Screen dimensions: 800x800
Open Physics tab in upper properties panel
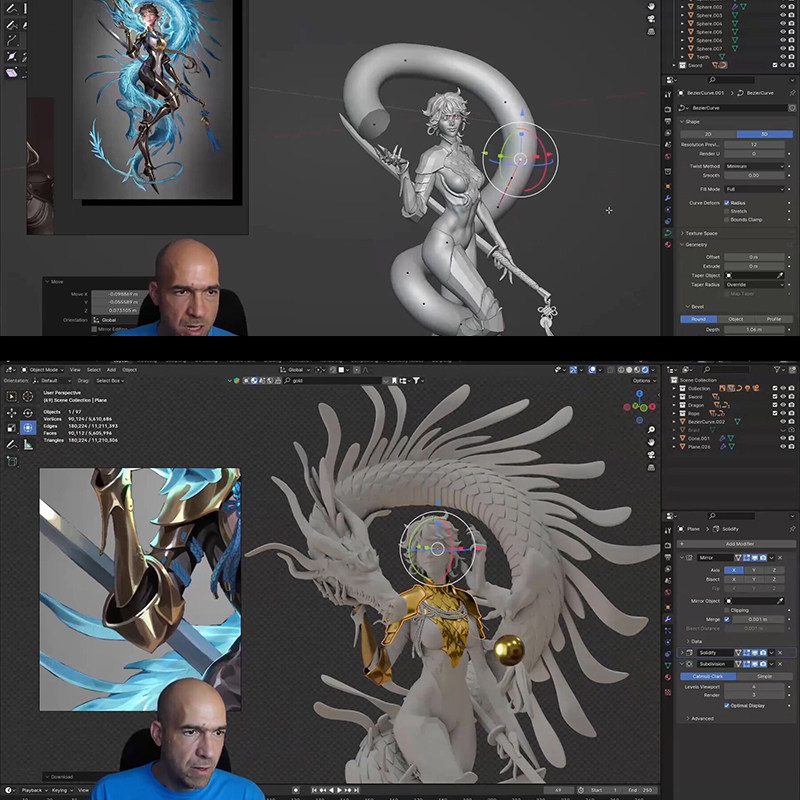(x=668, y=209)
